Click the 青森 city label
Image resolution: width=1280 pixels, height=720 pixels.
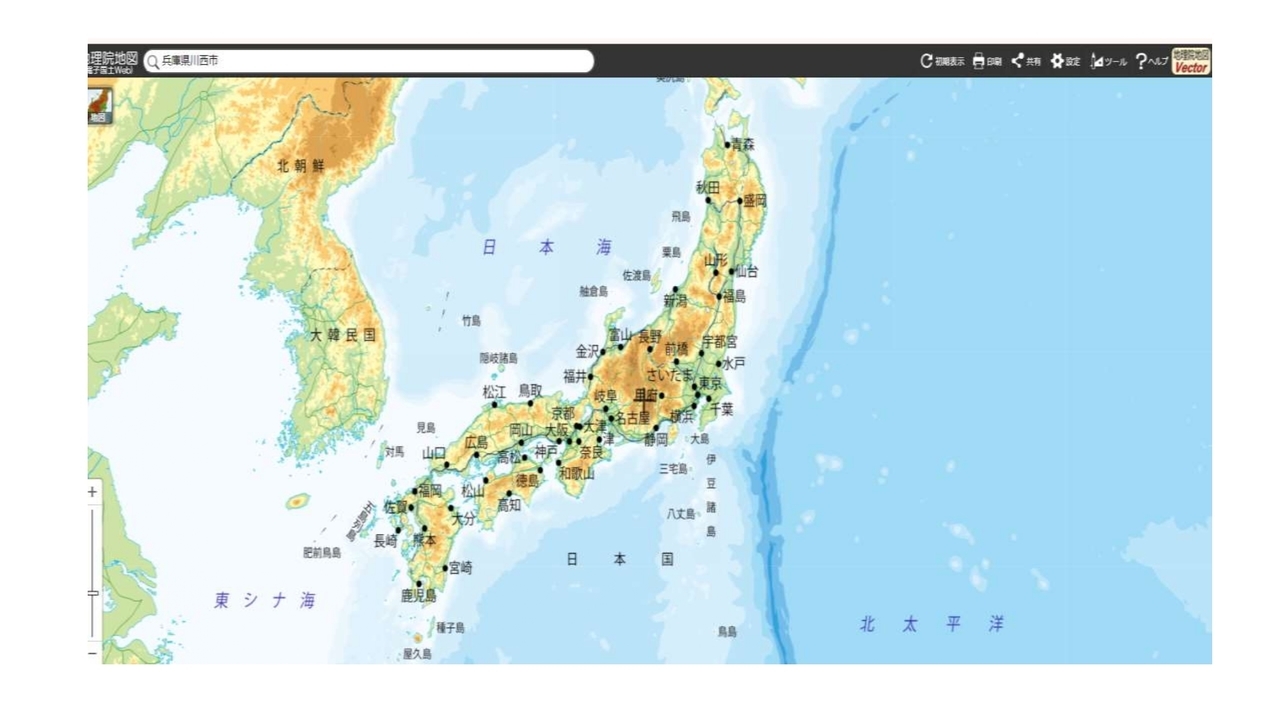pyautogui.click(x=742, y=144)
